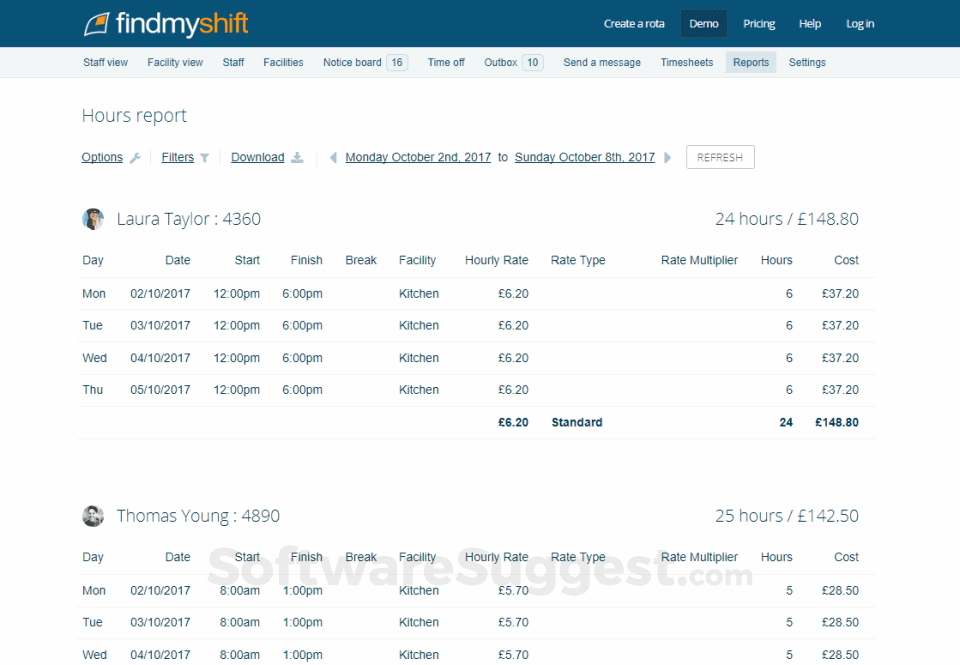Viewport: 960px width, 665px height.
Task: Open report Options via the wrench icon
Action: click(134, 157)
